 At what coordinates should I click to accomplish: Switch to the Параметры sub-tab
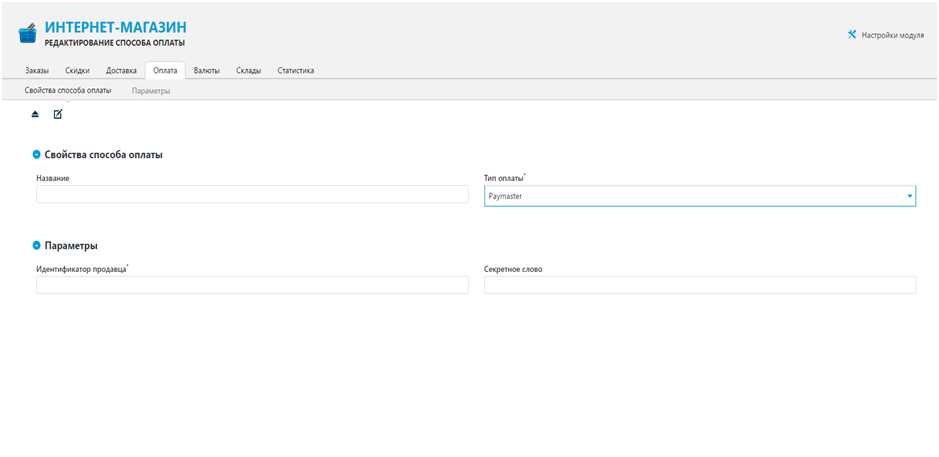point(151,91)
